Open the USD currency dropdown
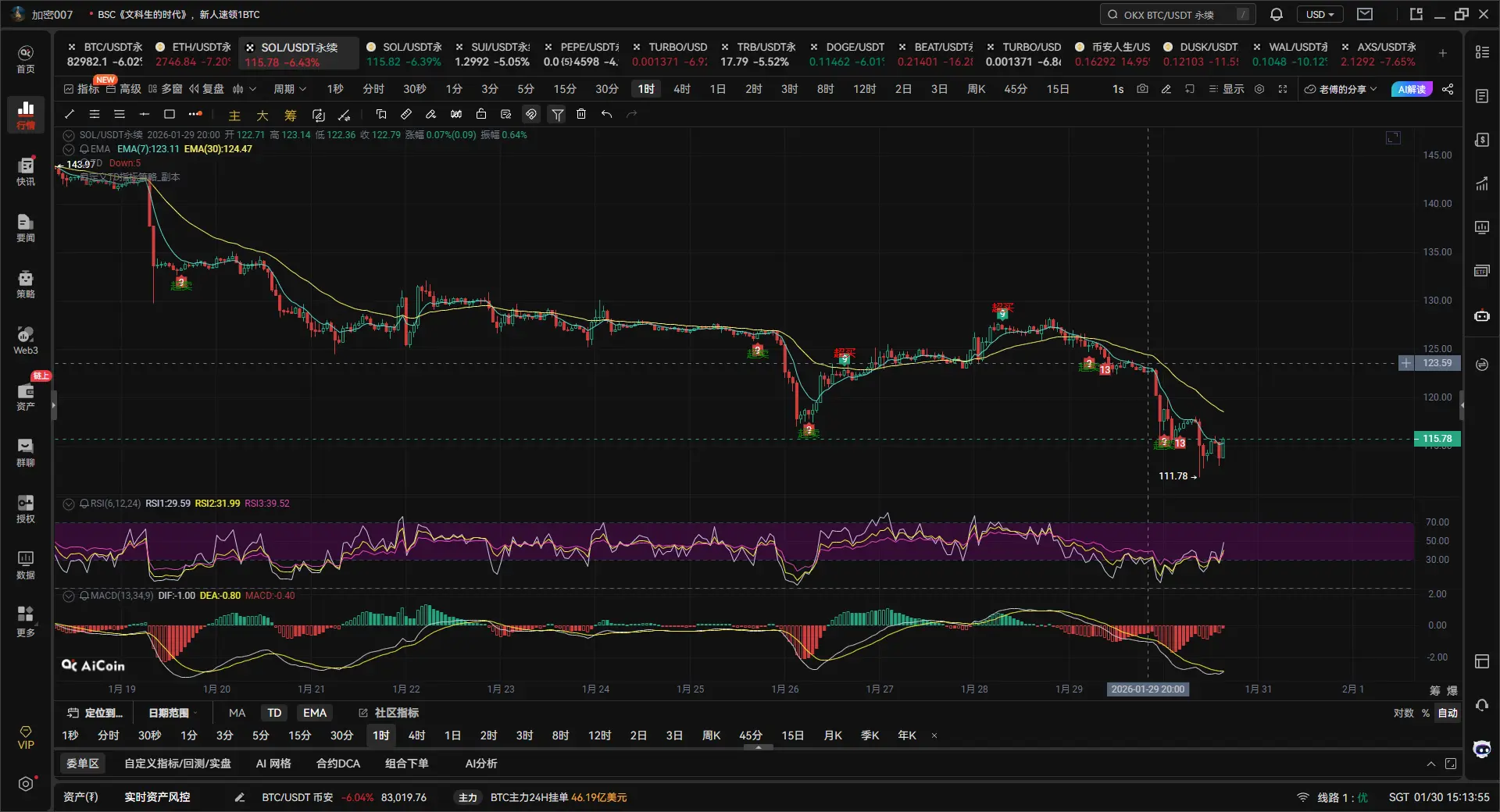This screenshot has width=1500, height=812. tap(1320, 14)
